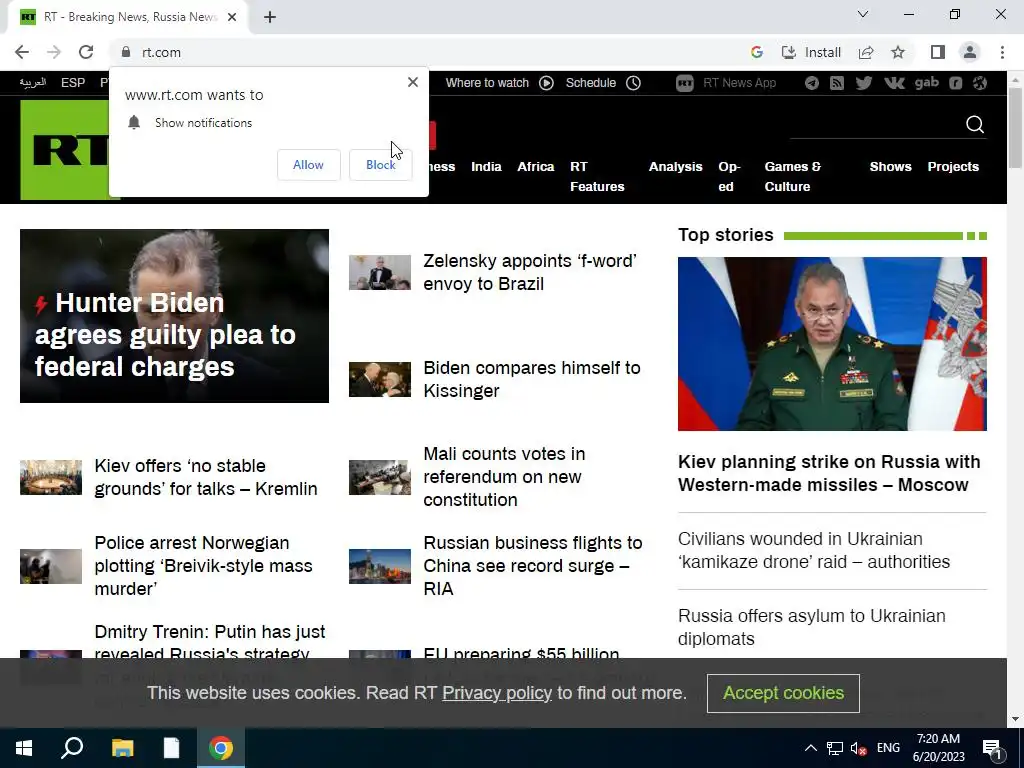Open the Mali referendum votes article
This screenshot has height=768, width=1024.
(504, 477)
